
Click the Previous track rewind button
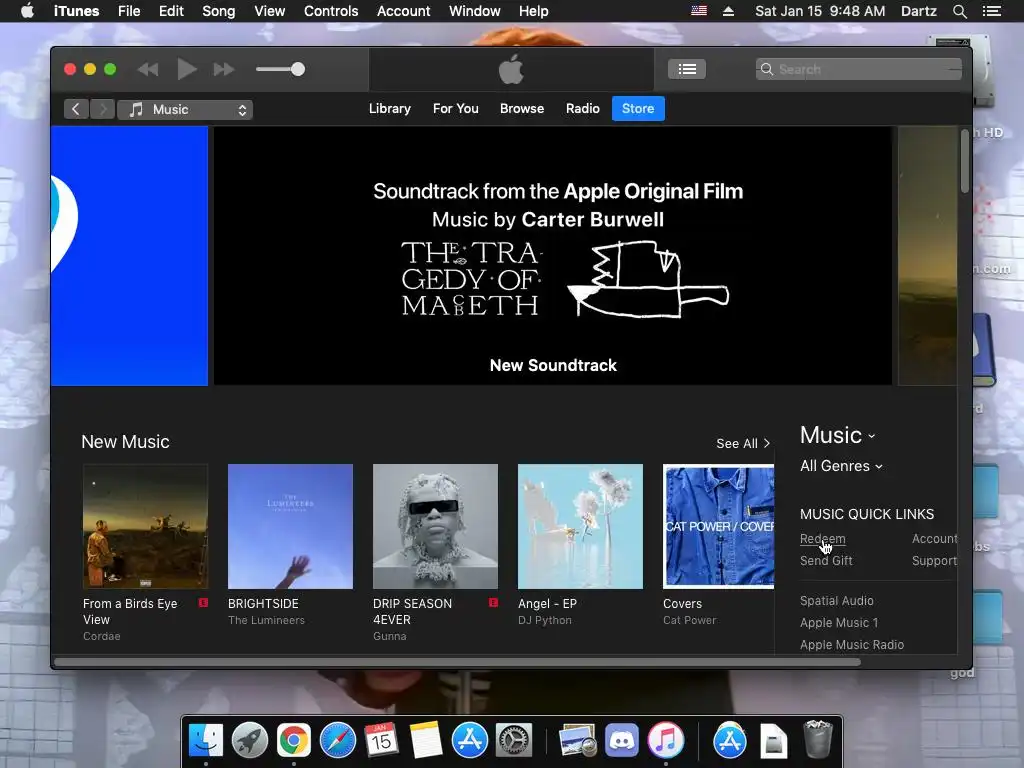tap(148, 69)
